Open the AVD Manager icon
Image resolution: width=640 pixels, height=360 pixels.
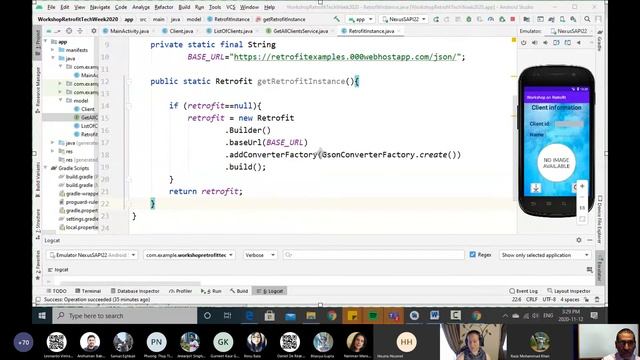pyautogui.click(x=562, y=19)
